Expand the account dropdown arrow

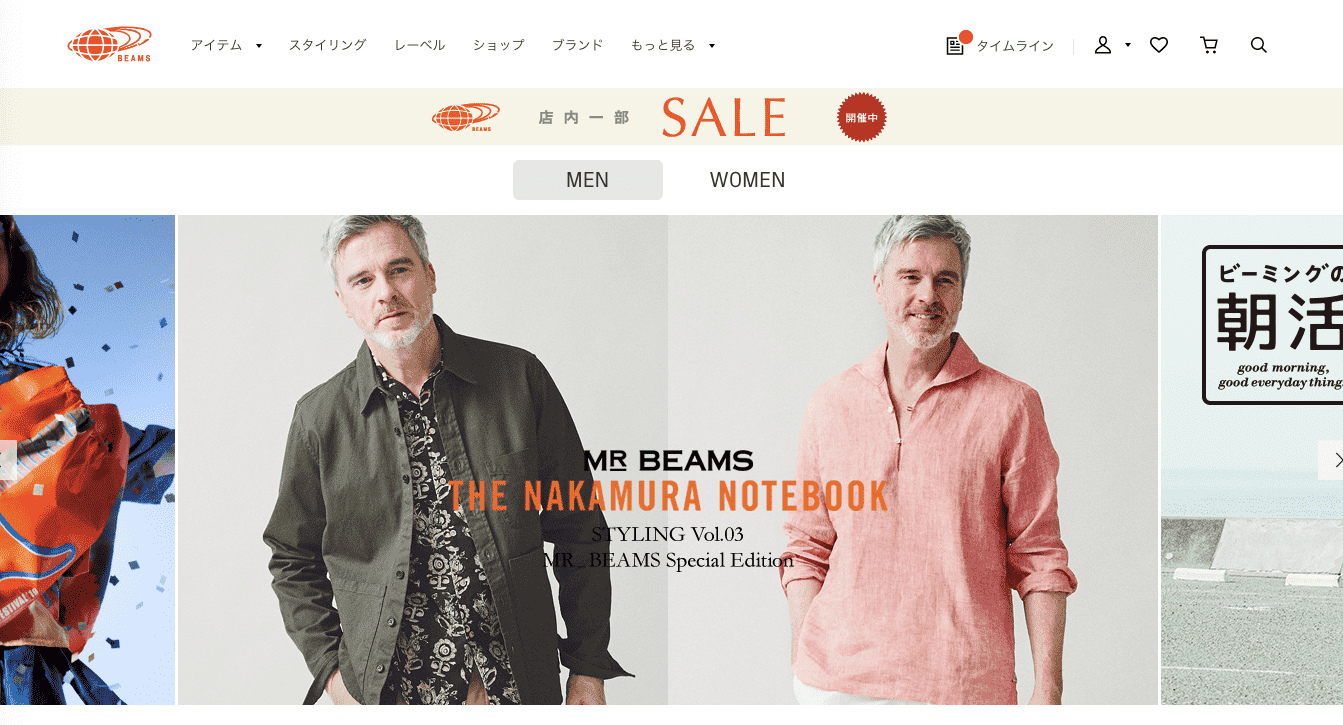click(x=1128, y=45)
